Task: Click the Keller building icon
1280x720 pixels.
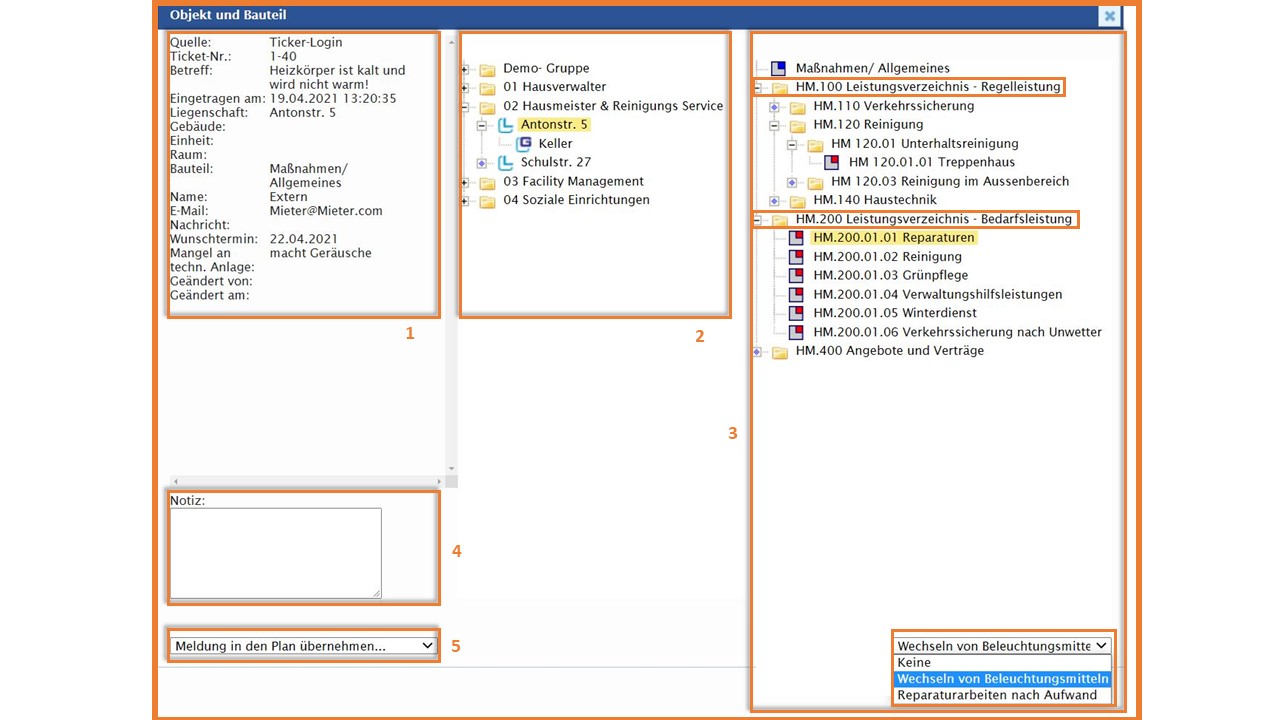Action: coord(524,144)
